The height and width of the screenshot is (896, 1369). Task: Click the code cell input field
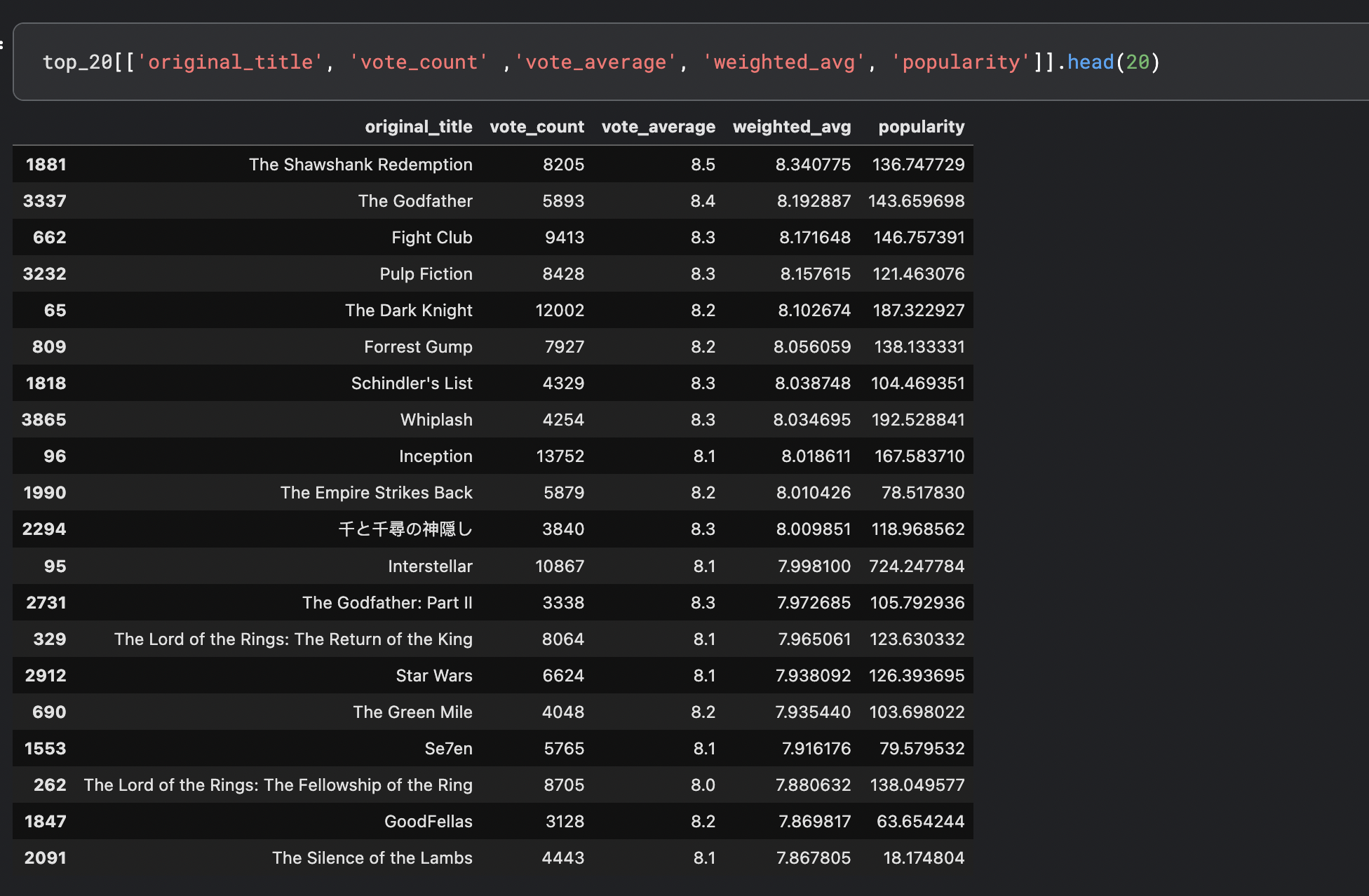[691, 62]
